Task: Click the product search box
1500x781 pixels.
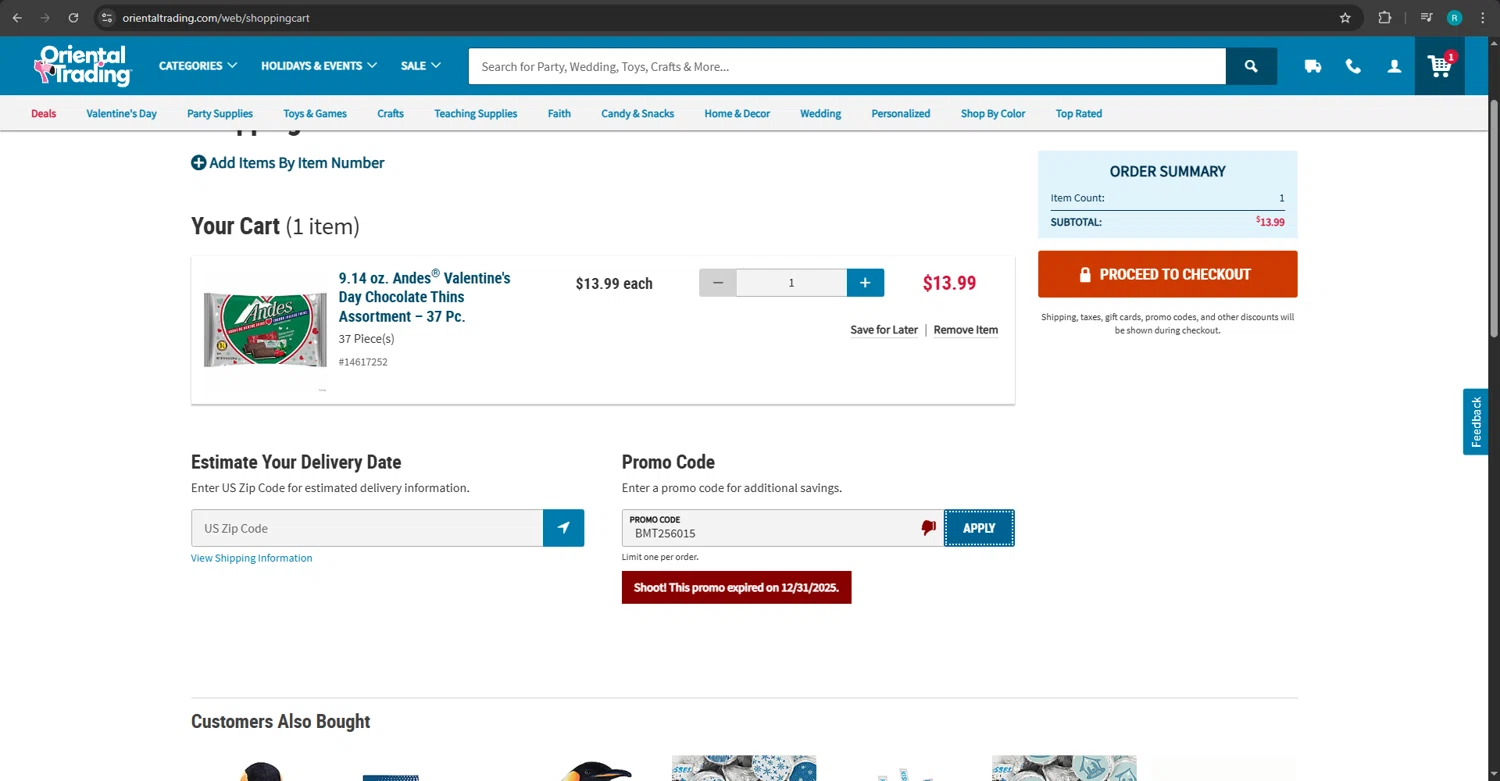Action: tap(847, 66)
